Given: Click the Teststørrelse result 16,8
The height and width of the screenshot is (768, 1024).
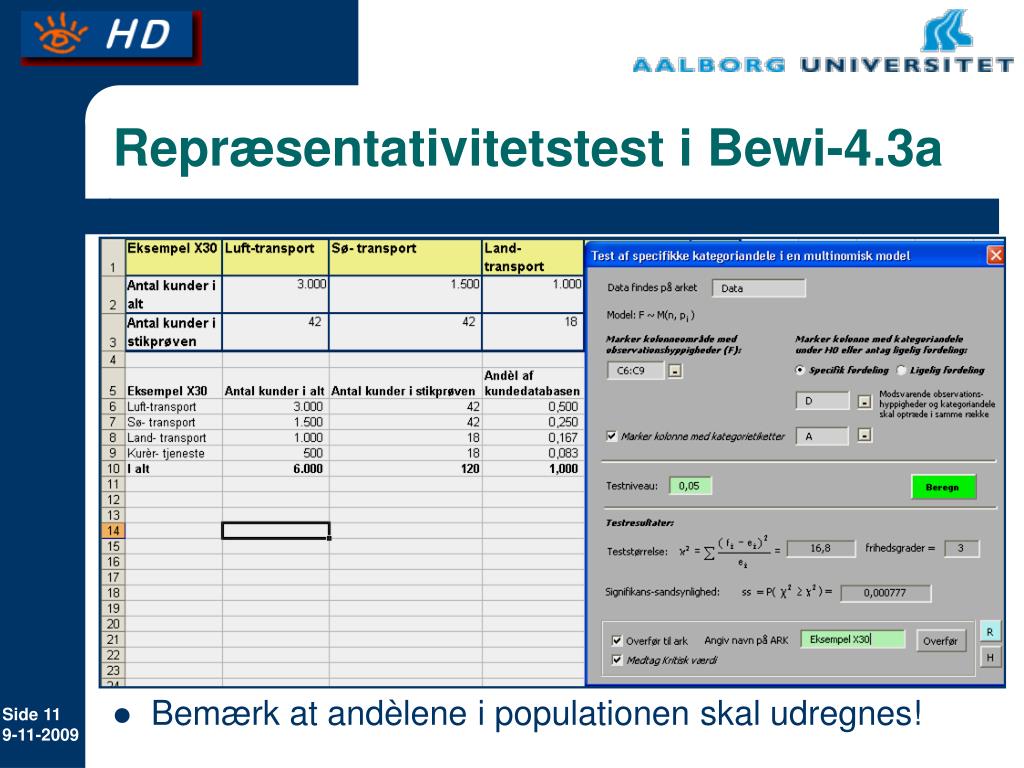Looking at the screenshot, I should (821, 549).
